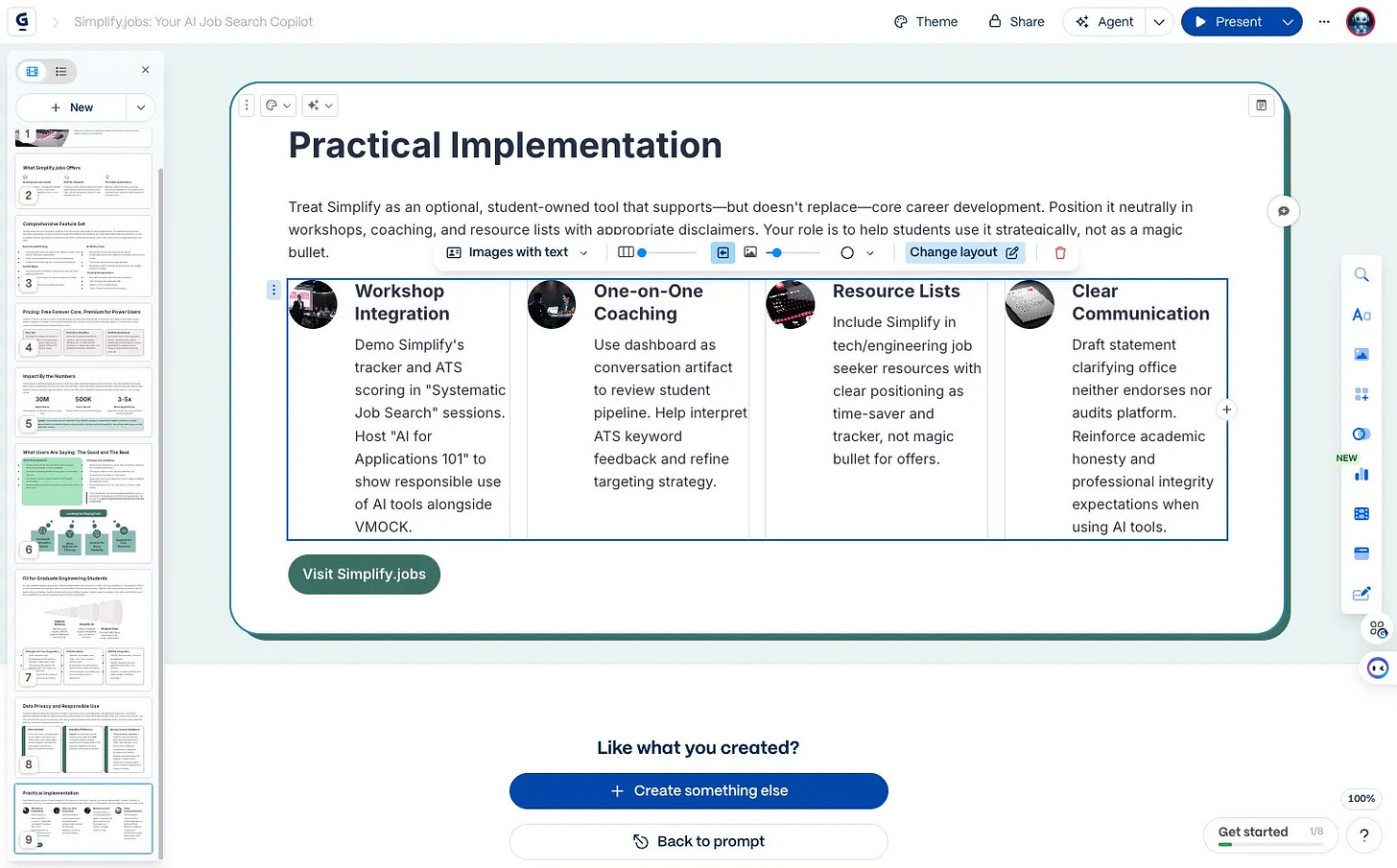The width and height of the screenshot is (1397, 868).
Task: Close the slide sidebar panel
Action: tap(145, 70)
